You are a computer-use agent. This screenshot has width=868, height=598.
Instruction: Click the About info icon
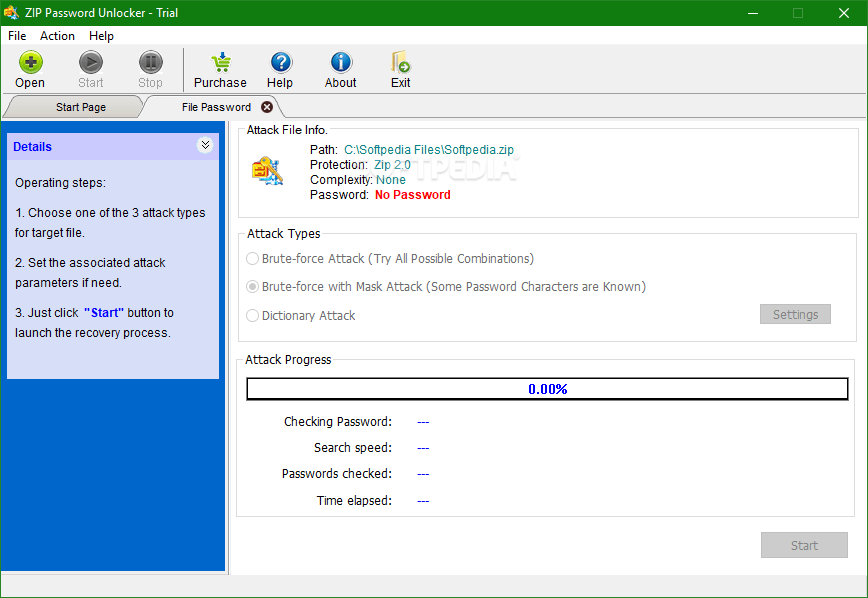340,60
